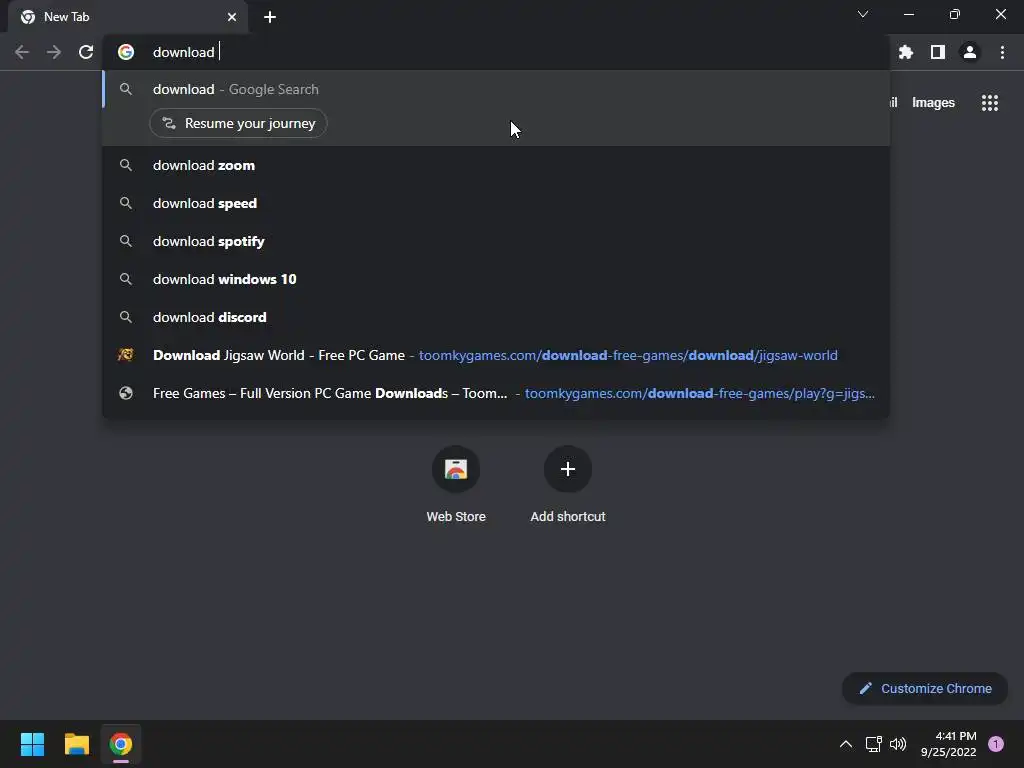Pick the 'download spotify' suggestion

pyautogui.click(x=496, y=241)
